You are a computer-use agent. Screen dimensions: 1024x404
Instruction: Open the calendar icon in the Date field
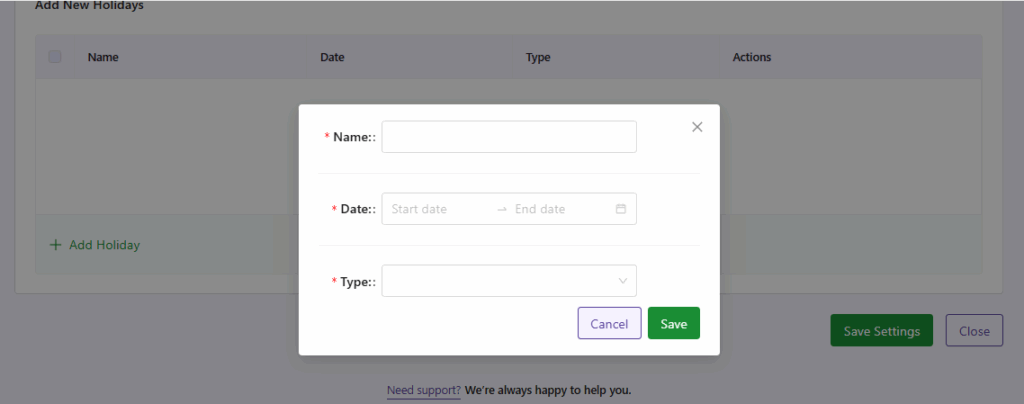coord(620,209)
